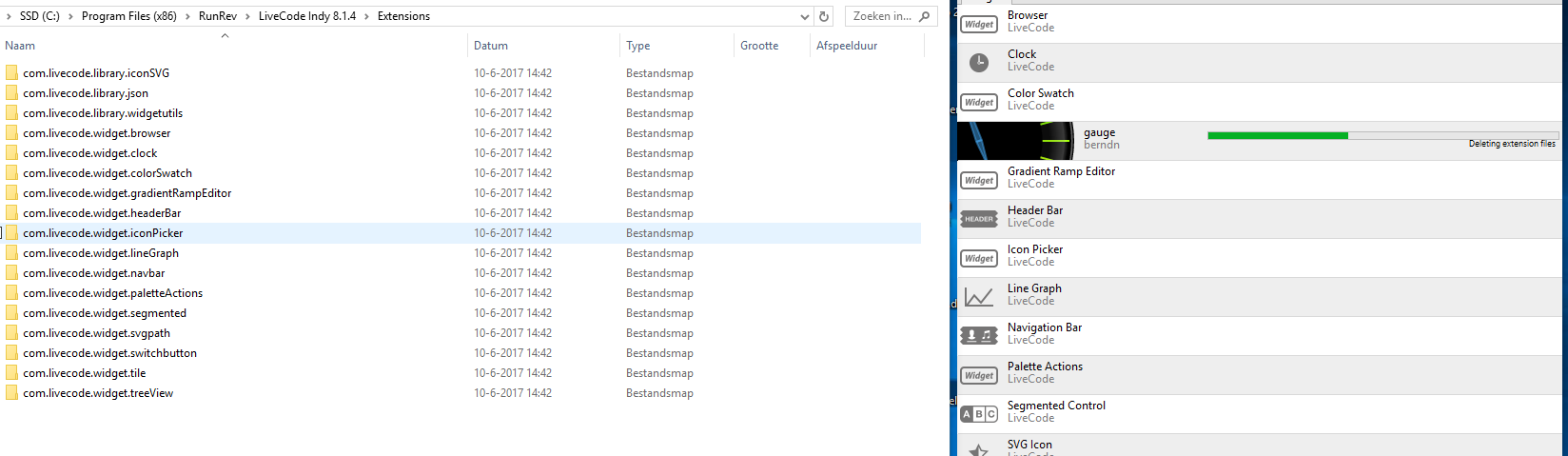
Task: Click the Palette Actions widget icon
Action: pos(979,375)
